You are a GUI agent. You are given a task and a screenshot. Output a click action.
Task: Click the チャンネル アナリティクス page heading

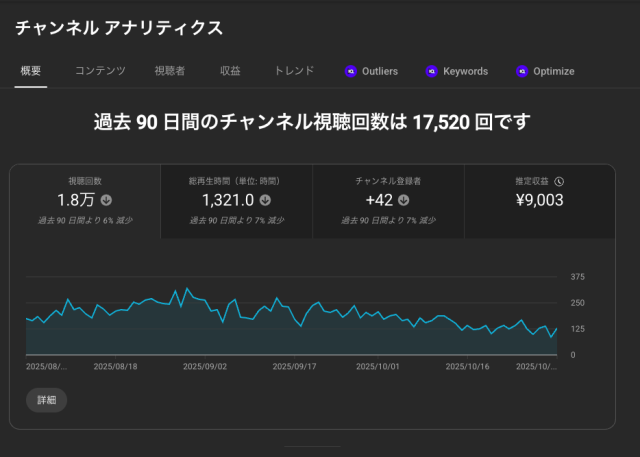(x=118, y=27)
